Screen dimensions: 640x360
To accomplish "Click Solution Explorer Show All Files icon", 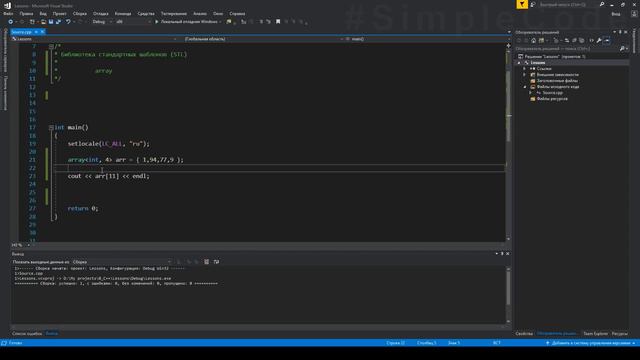I will 582,40.
